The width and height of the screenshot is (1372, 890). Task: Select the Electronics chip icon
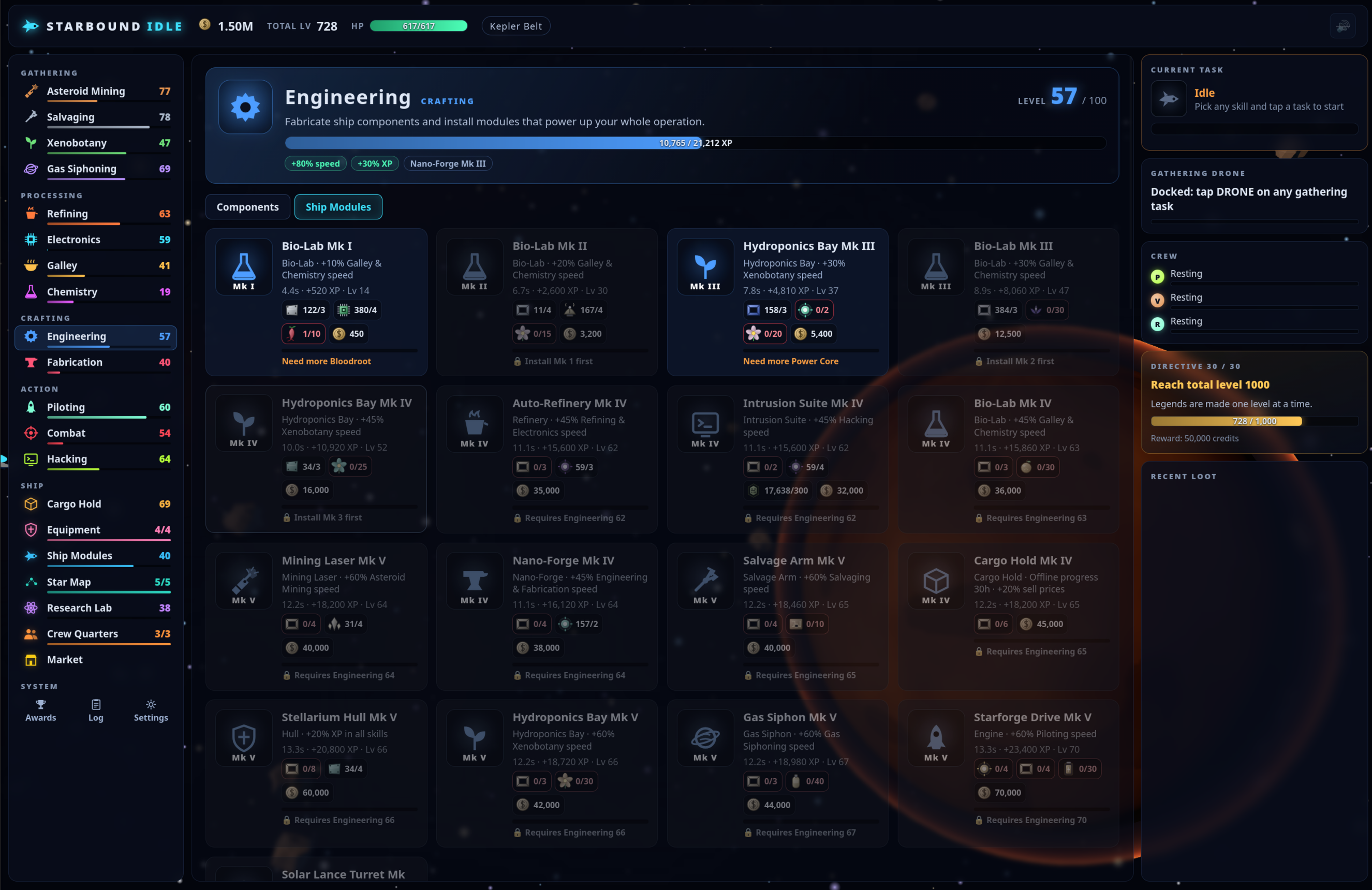click(31, 240)
